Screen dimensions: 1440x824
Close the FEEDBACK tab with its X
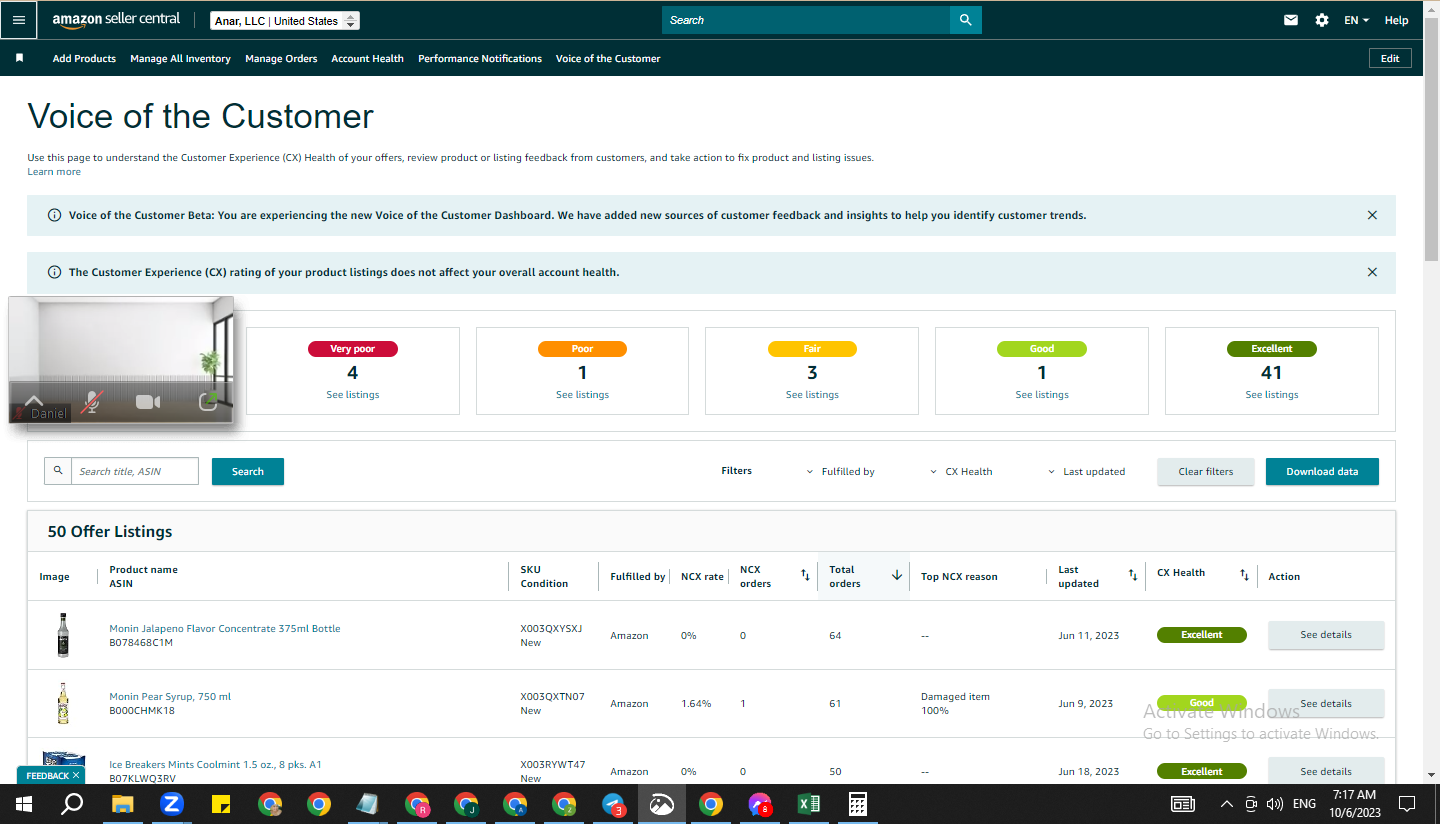[76, 775]
